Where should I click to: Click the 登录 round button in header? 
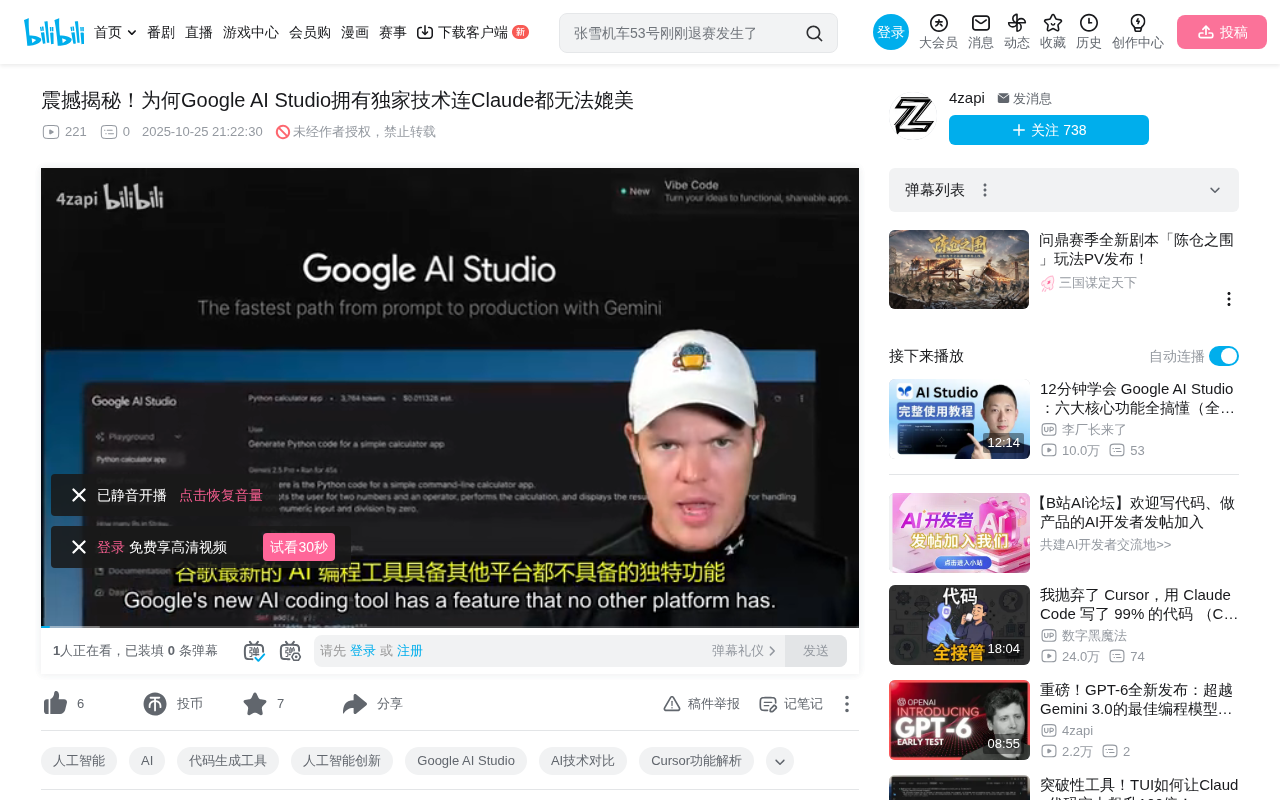click(x=891, y=32)
